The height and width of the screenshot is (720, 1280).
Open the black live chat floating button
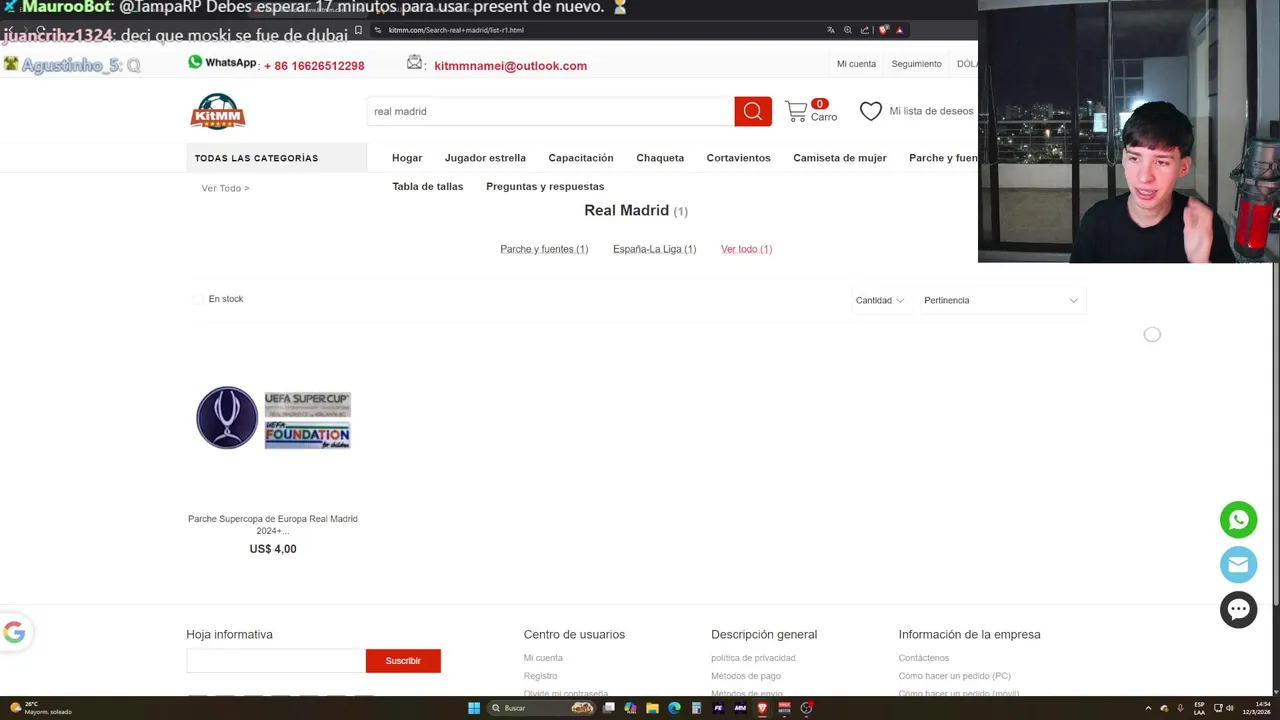tap(1238, 609)
